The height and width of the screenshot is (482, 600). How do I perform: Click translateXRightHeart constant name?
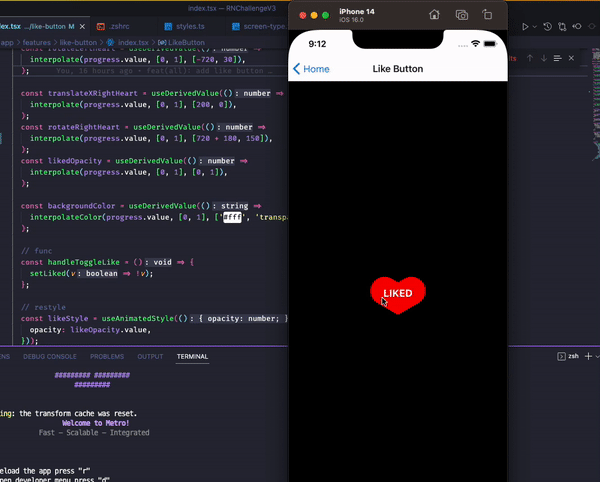tap(92, 93)
